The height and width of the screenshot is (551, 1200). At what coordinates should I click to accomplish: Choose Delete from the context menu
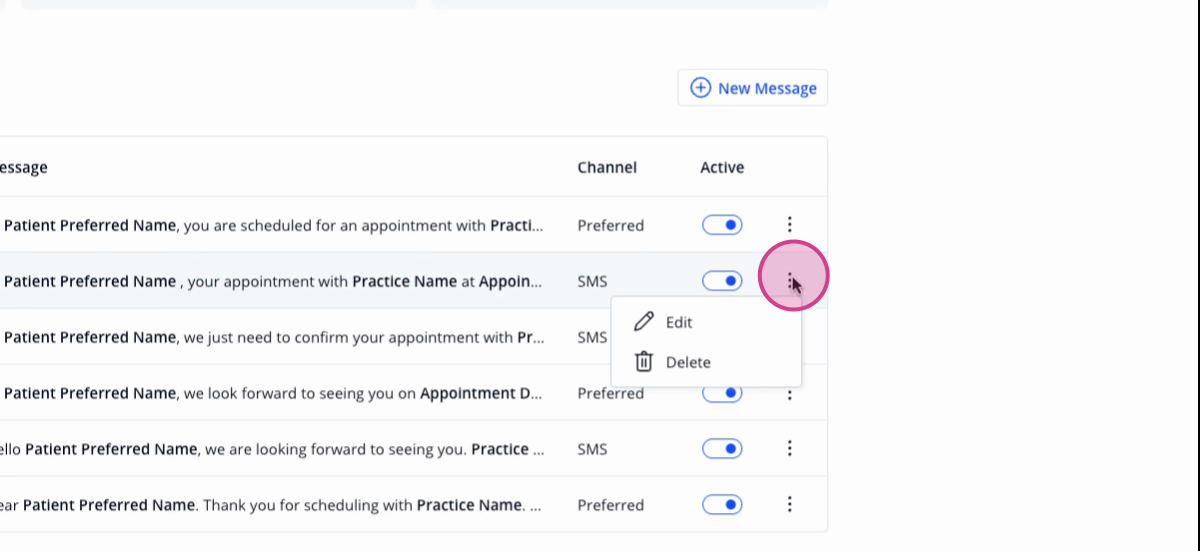point(706,362)
